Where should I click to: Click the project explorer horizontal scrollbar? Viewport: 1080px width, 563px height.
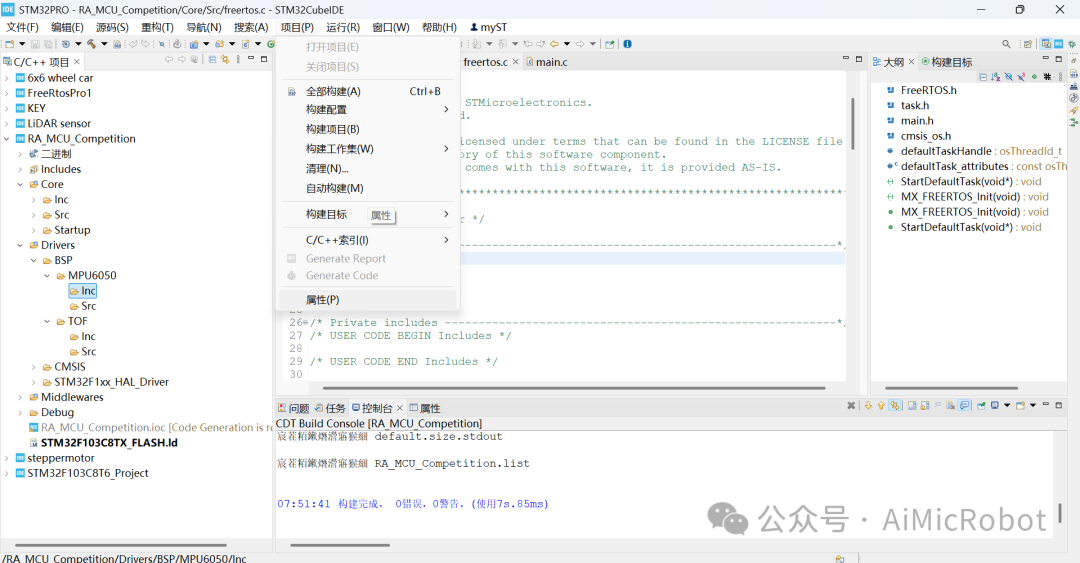121,545
